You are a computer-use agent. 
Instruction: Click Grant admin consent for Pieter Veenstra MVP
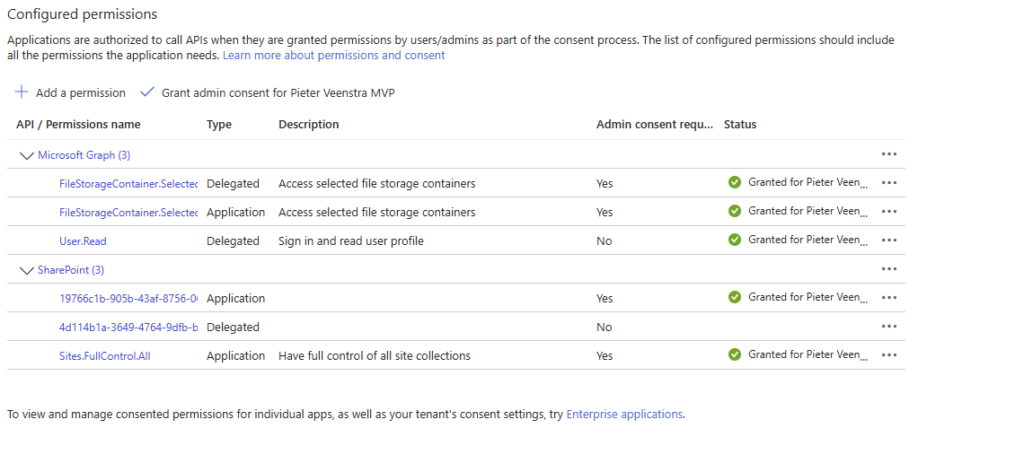(x=268, y=93)
